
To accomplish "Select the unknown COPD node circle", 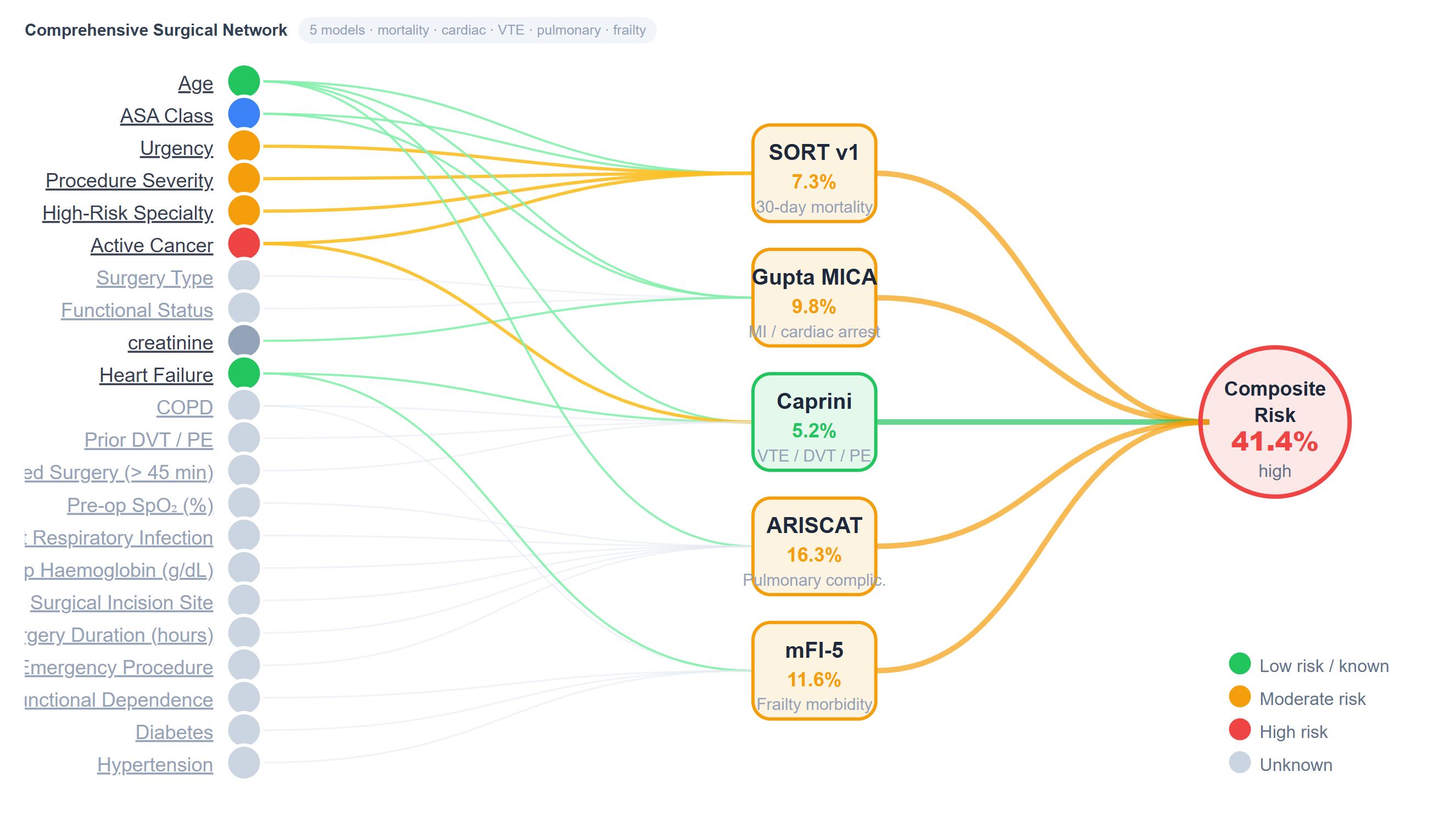I will (243, 405).
